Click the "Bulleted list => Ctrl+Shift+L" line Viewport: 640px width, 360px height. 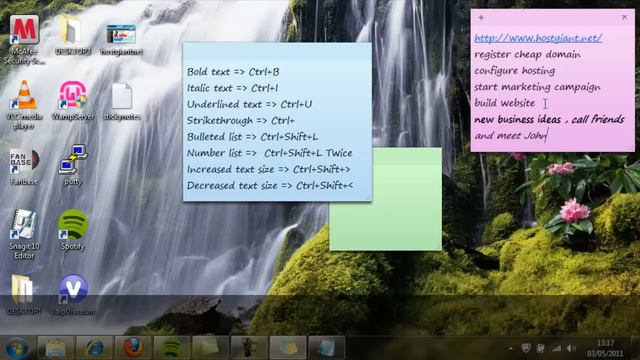[252, 137]
